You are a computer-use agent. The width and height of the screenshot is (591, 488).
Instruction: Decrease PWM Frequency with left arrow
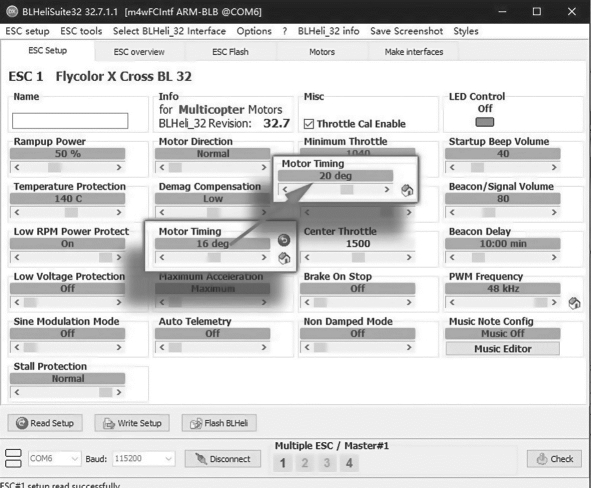[x=452, y=303]
